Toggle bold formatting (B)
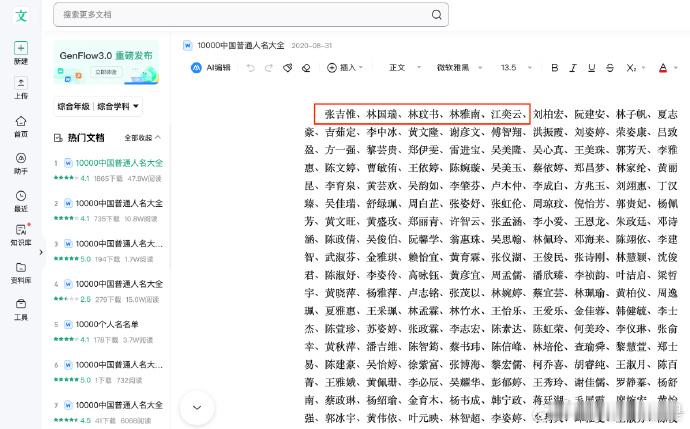690x429 pixels. tap(554, 68)
